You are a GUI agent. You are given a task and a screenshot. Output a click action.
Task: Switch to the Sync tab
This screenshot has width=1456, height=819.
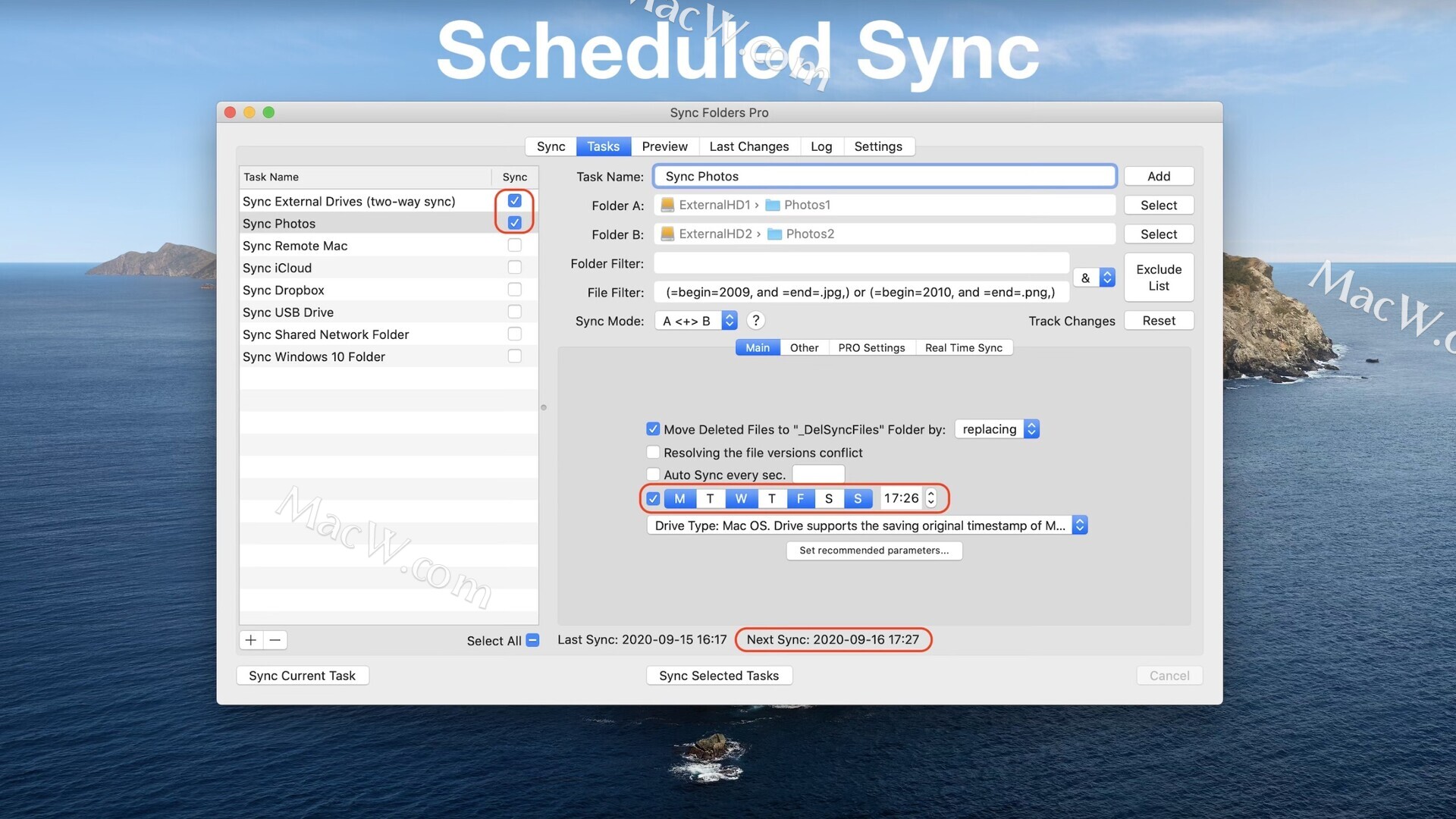[x=551, y=146]
